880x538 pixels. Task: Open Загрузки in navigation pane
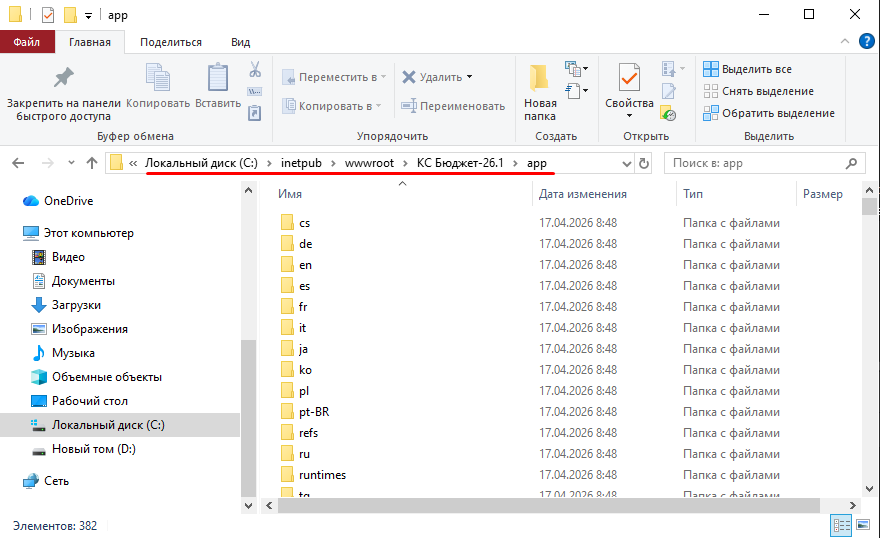click(66, 305)
